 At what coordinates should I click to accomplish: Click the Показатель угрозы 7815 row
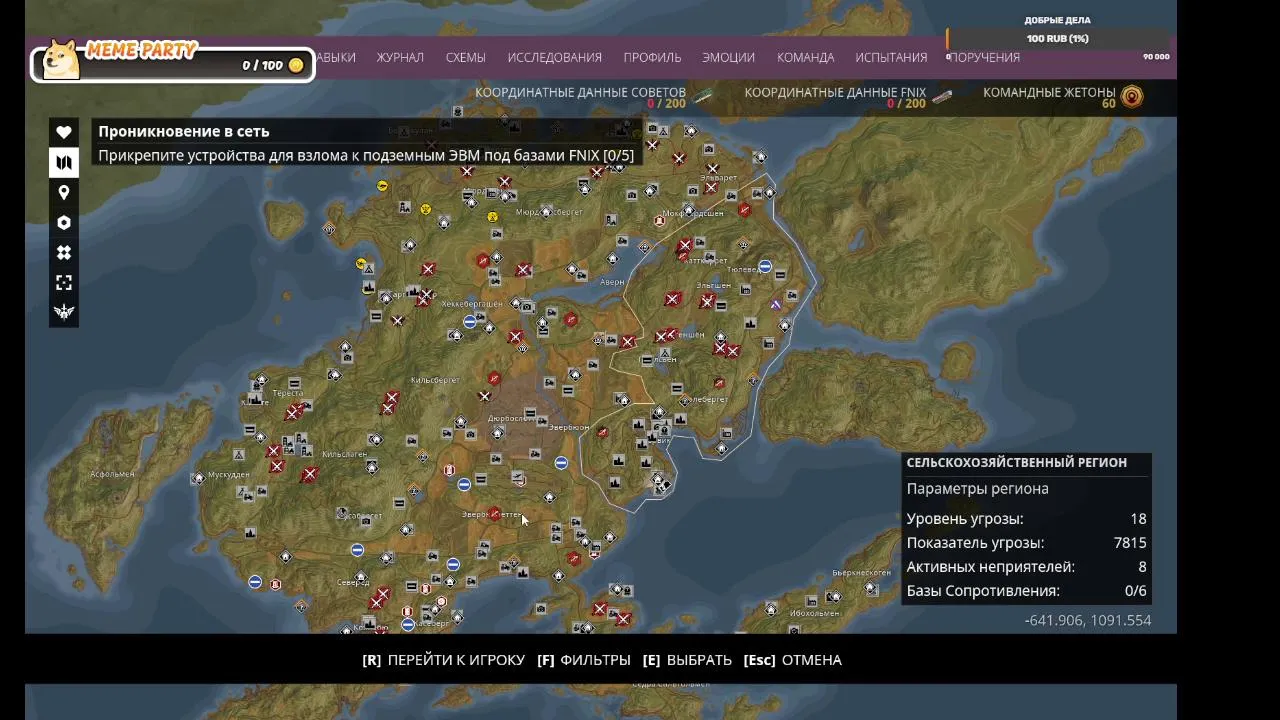1026,543
